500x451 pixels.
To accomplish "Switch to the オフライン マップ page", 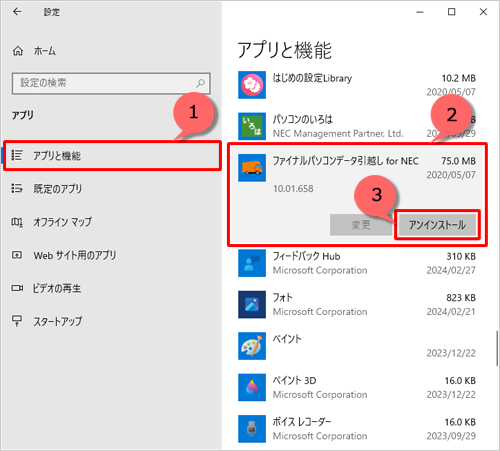I will [x=62, y=222].
